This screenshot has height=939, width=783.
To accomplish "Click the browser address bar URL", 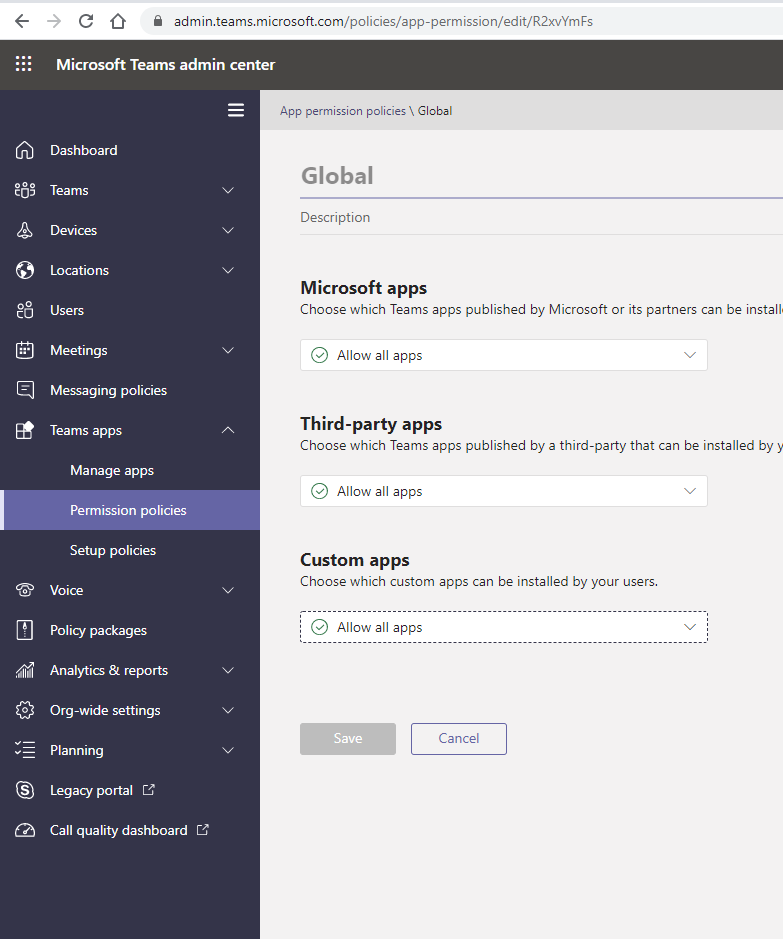I will coord(383,22).
